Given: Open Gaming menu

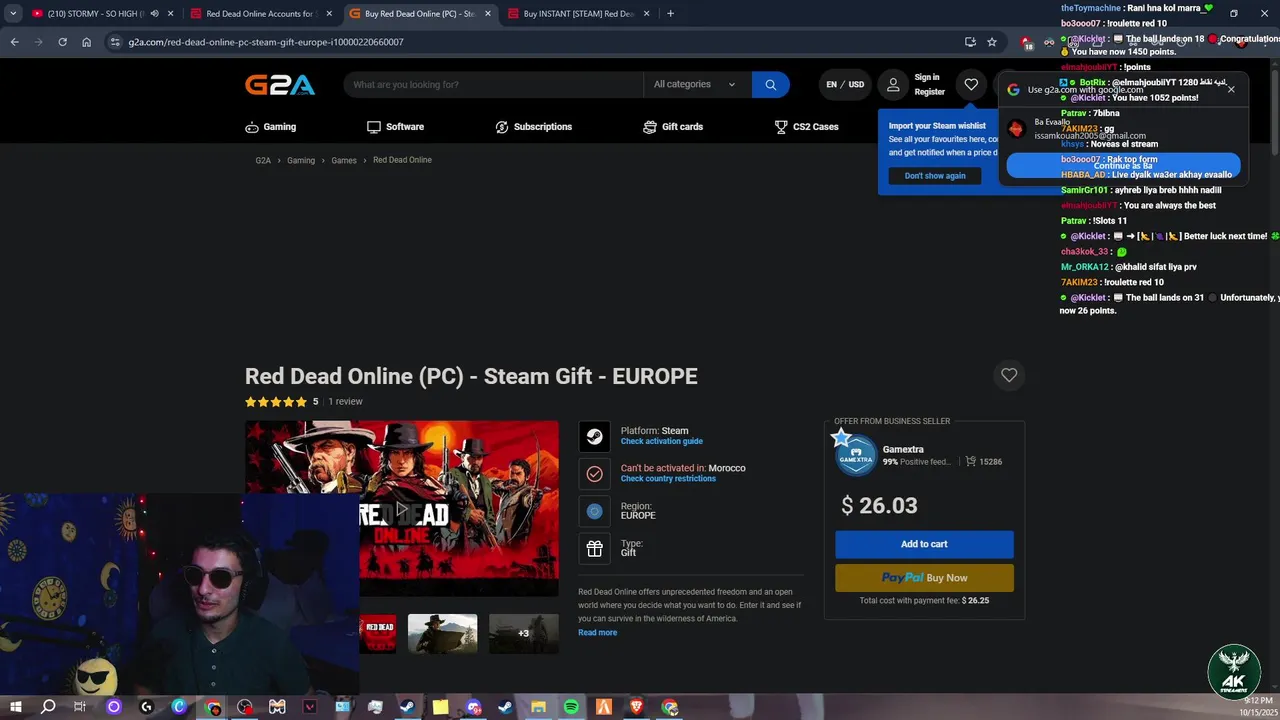Looking at the screenshot, I should (271, 127).
